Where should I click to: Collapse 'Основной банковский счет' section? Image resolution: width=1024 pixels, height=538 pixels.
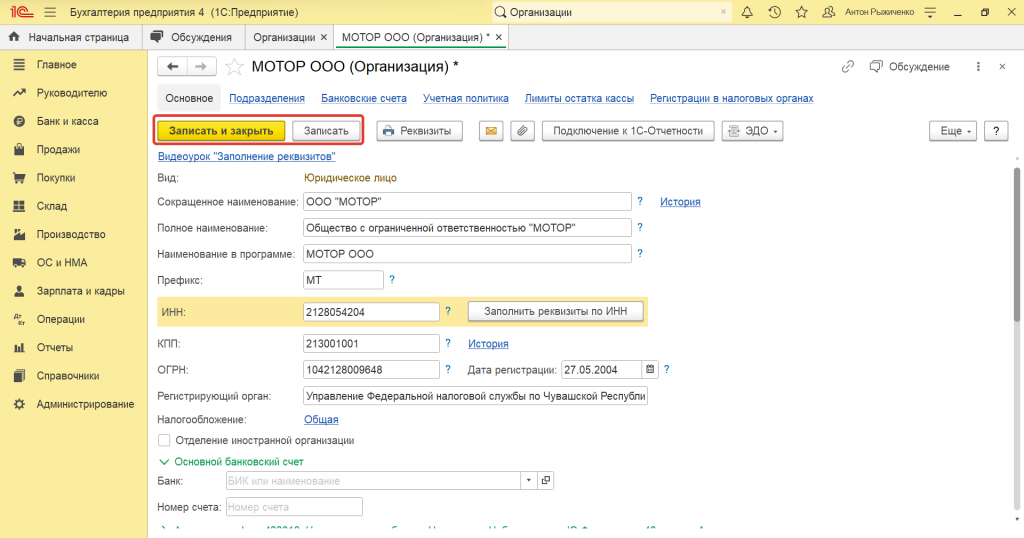(x=165, y=462)
